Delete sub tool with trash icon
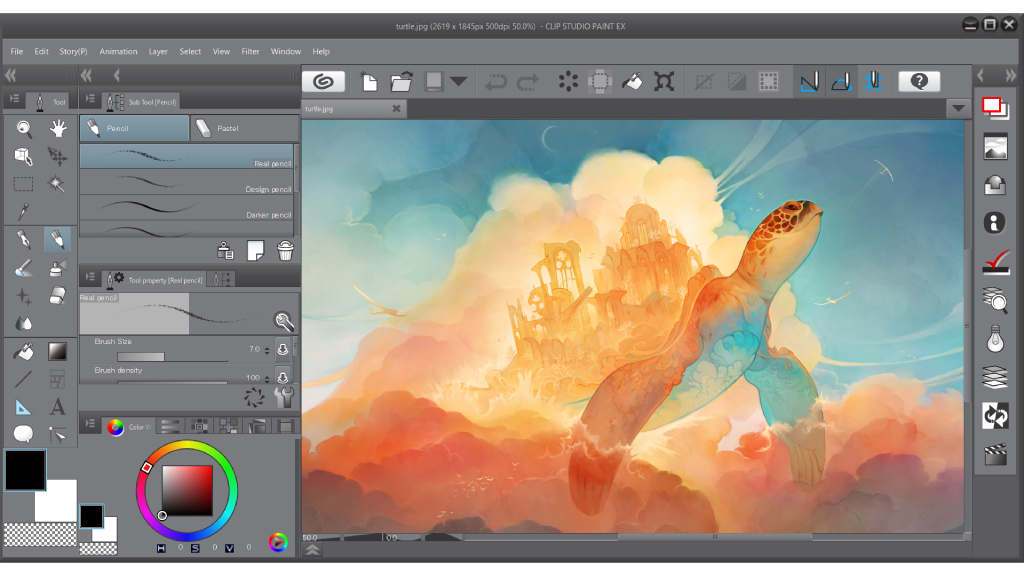The height and width of the screenshot is (576, 1024). pyautogui.click(x=285, y=250)
